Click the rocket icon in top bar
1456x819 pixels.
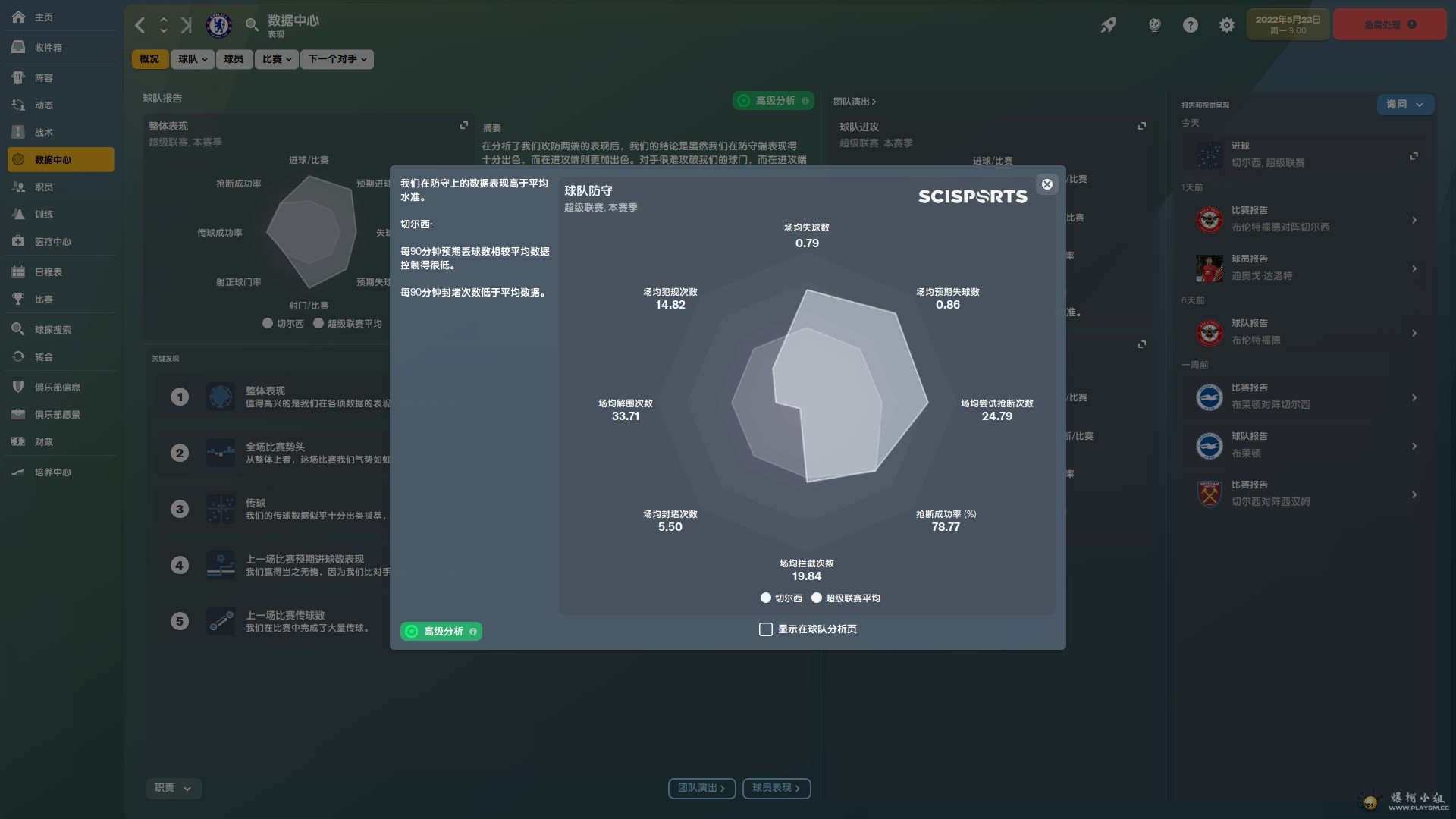click(x=1109, y=25)
